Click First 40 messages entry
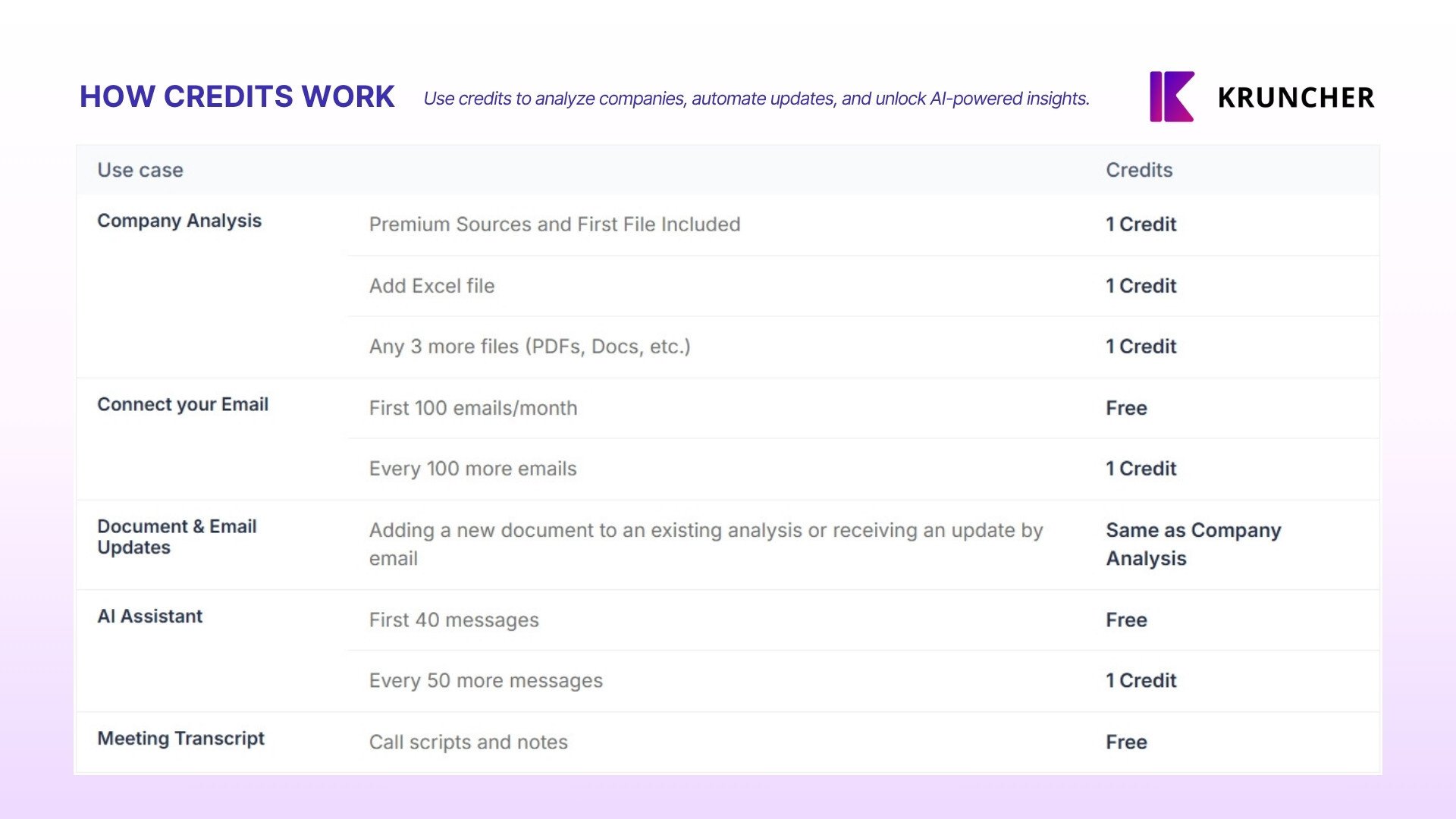The height and width of the screenshot is (819, 1456). coord(453,620)
